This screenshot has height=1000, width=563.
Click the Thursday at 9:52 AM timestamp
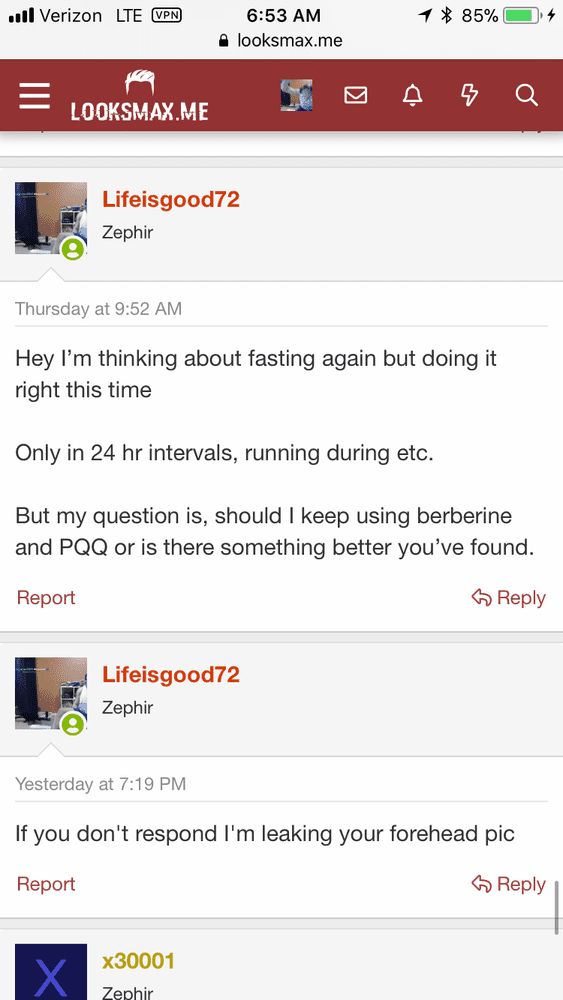(x=99, y=309)
